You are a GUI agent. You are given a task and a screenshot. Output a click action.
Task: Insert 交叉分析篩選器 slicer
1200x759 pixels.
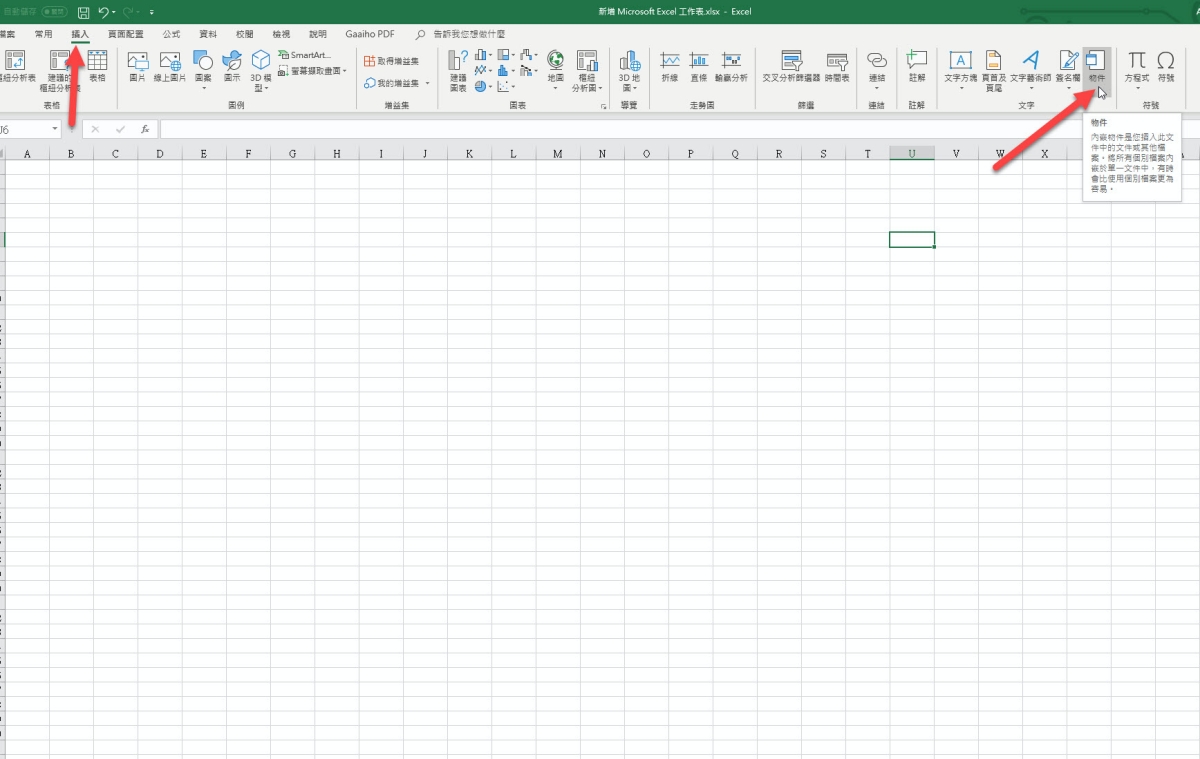[791, 64]
